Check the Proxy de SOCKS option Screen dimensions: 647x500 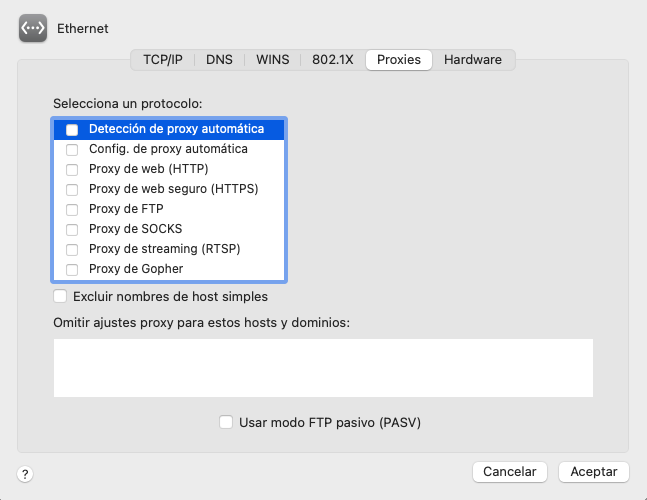(x=72, y=229)
